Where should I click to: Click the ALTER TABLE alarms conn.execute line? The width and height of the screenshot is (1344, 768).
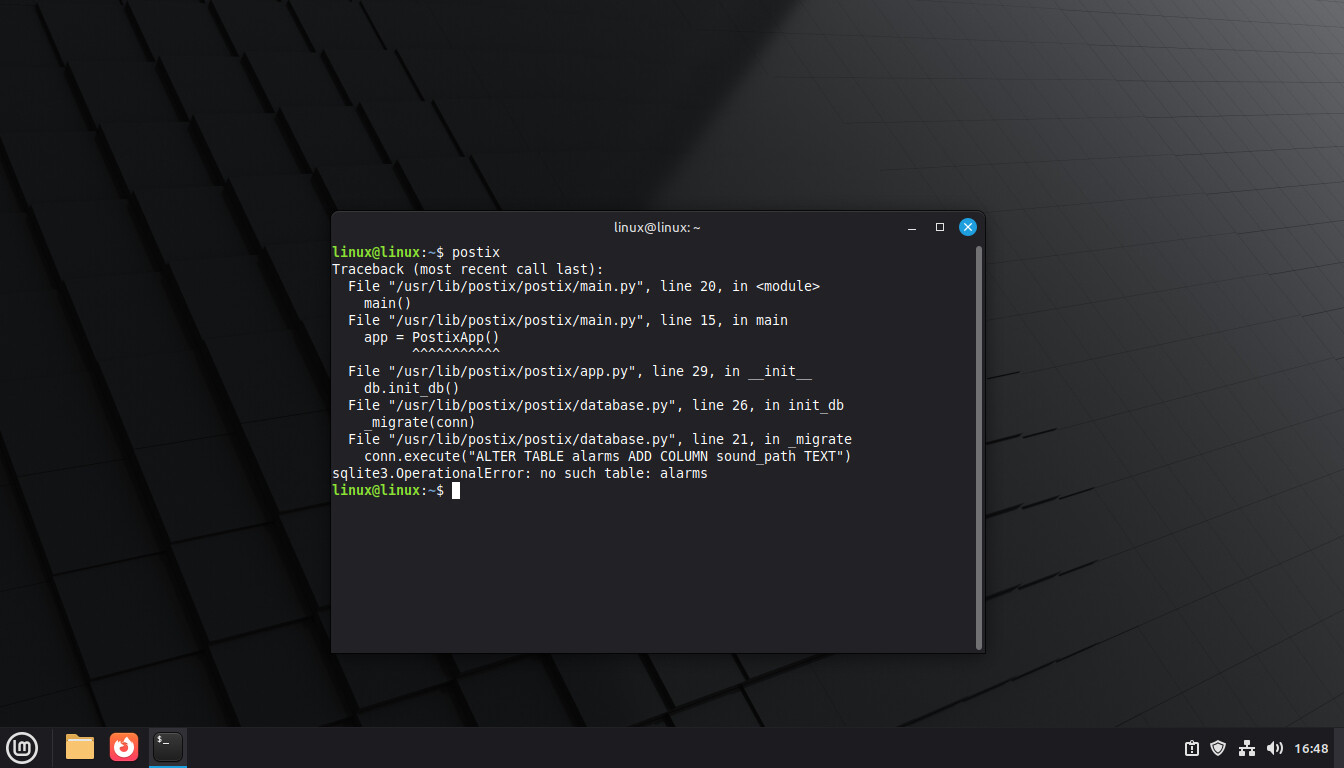(607, 456)
